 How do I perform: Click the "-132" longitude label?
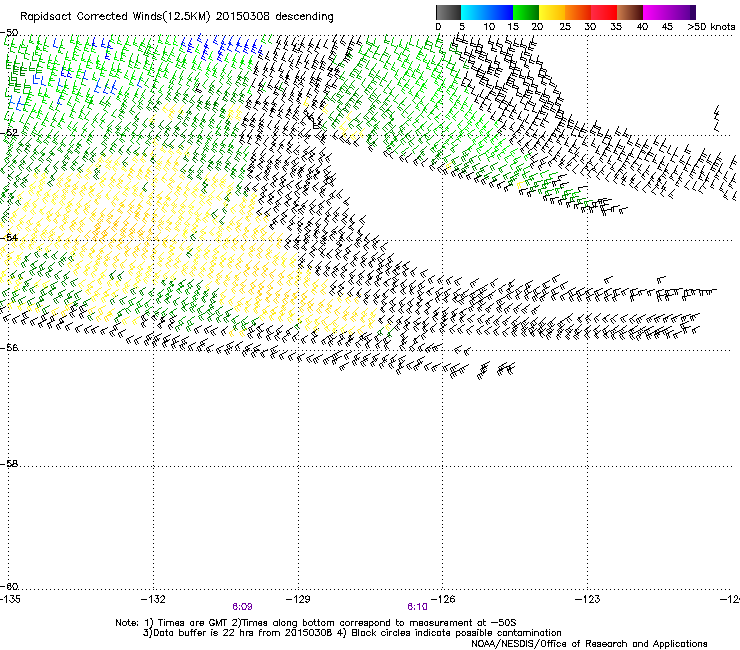tap(153, 599)
